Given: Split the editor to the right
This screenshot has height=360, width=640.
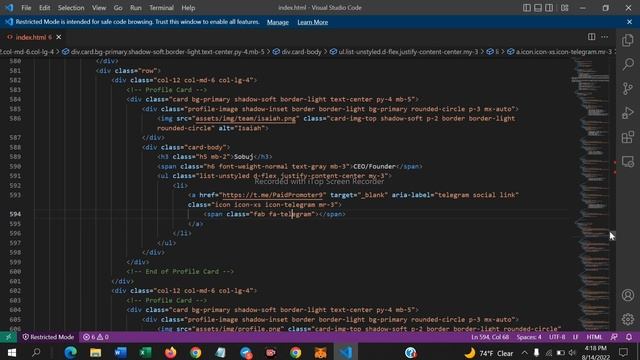Looking at the screenshot, I should [591, 37].
